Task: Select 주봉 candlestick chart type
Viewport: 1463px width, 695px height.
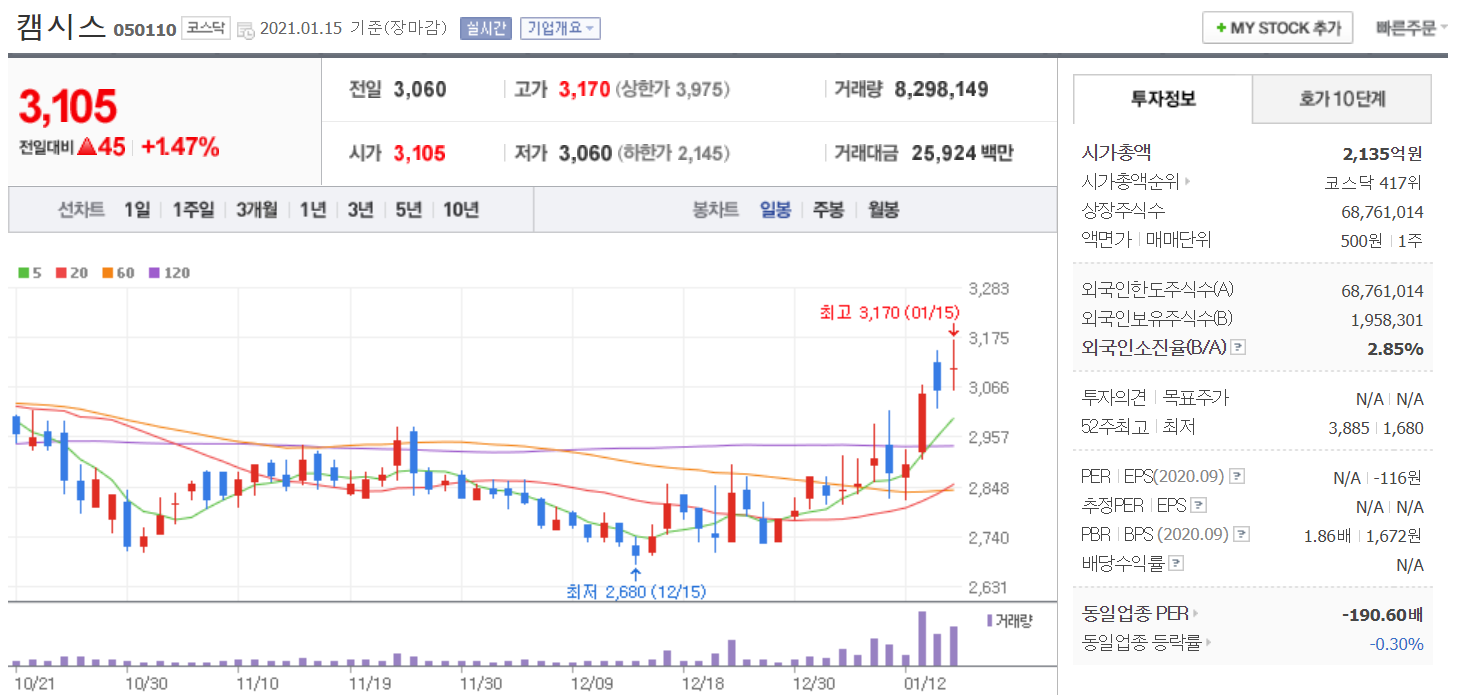Action: [x=828, y=210]
